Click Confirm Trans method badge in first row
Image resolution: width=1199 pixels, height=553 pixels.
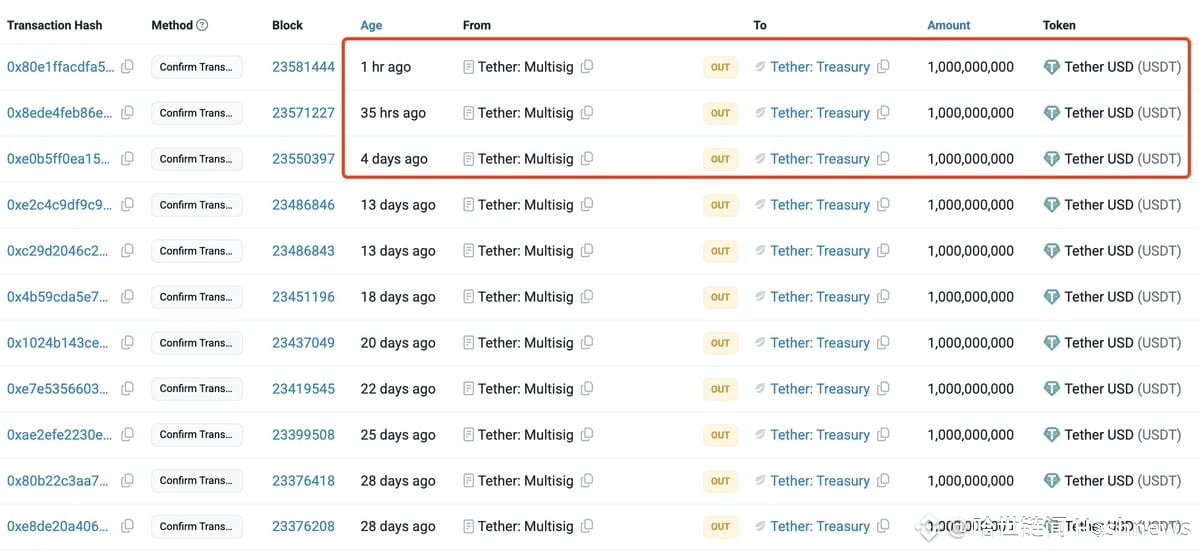(x=197, y=67)
